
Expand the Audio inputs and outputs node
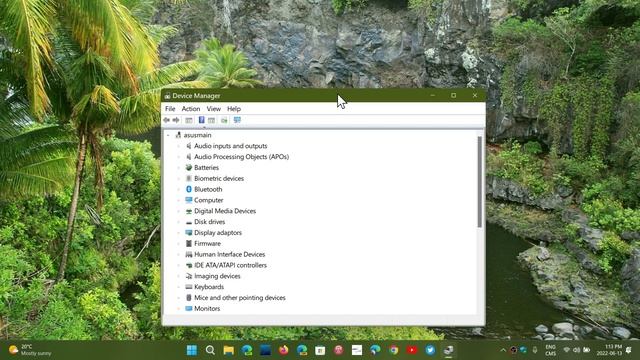pyautogui.click(x=178, y=146)
